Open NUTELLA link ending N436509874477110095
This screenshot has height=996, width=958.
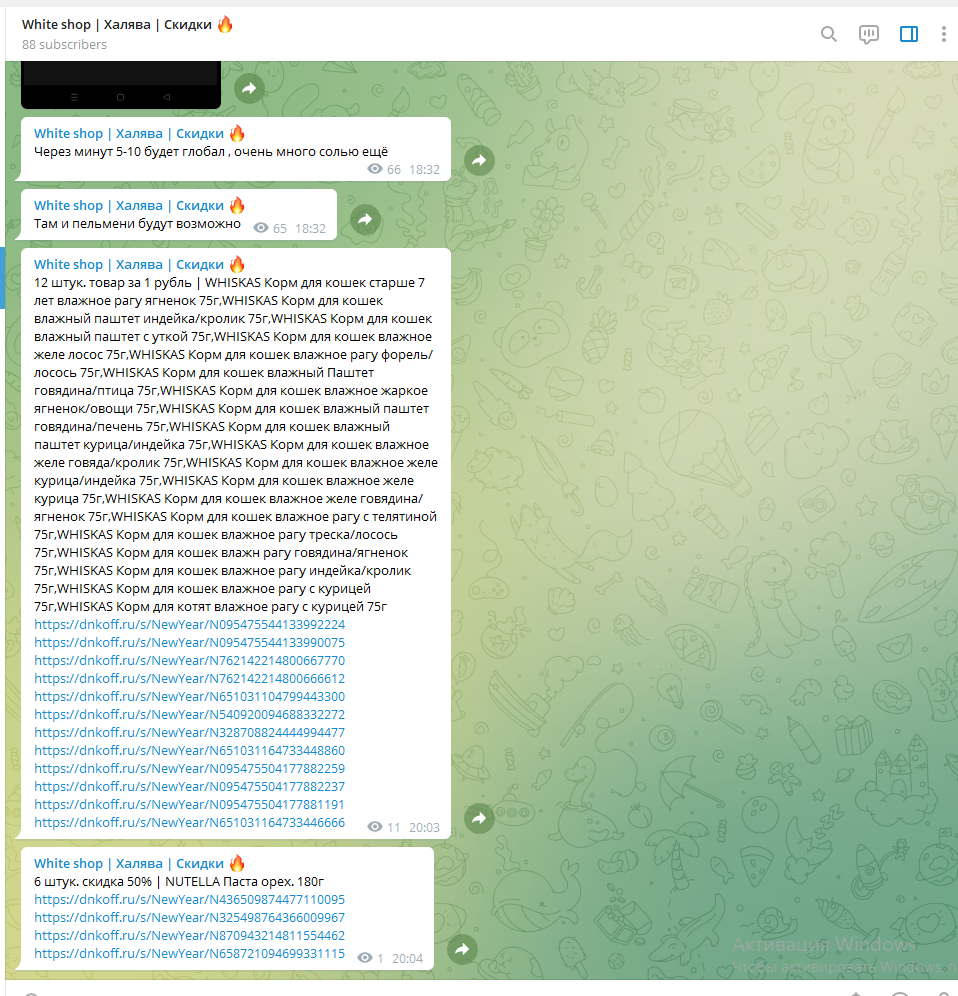[189, 899]
